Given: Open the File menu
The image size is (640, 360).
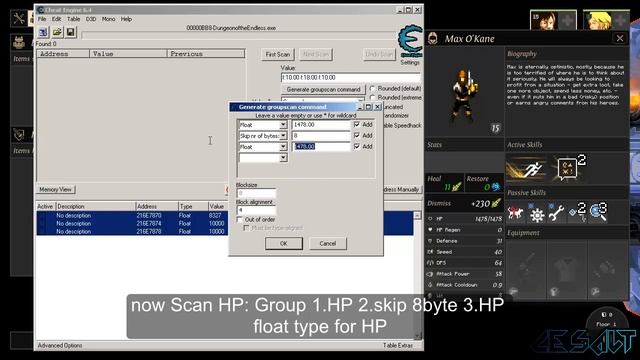Looking at the screenshot, I should pos(42,19).
